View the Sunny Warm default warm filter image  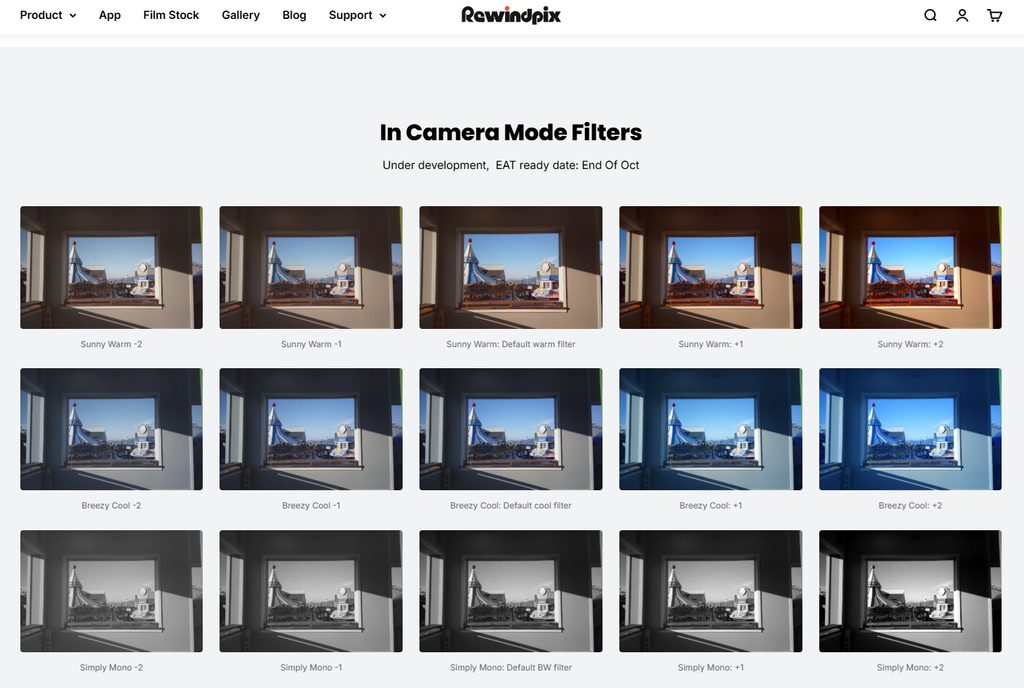coord(511,268)
